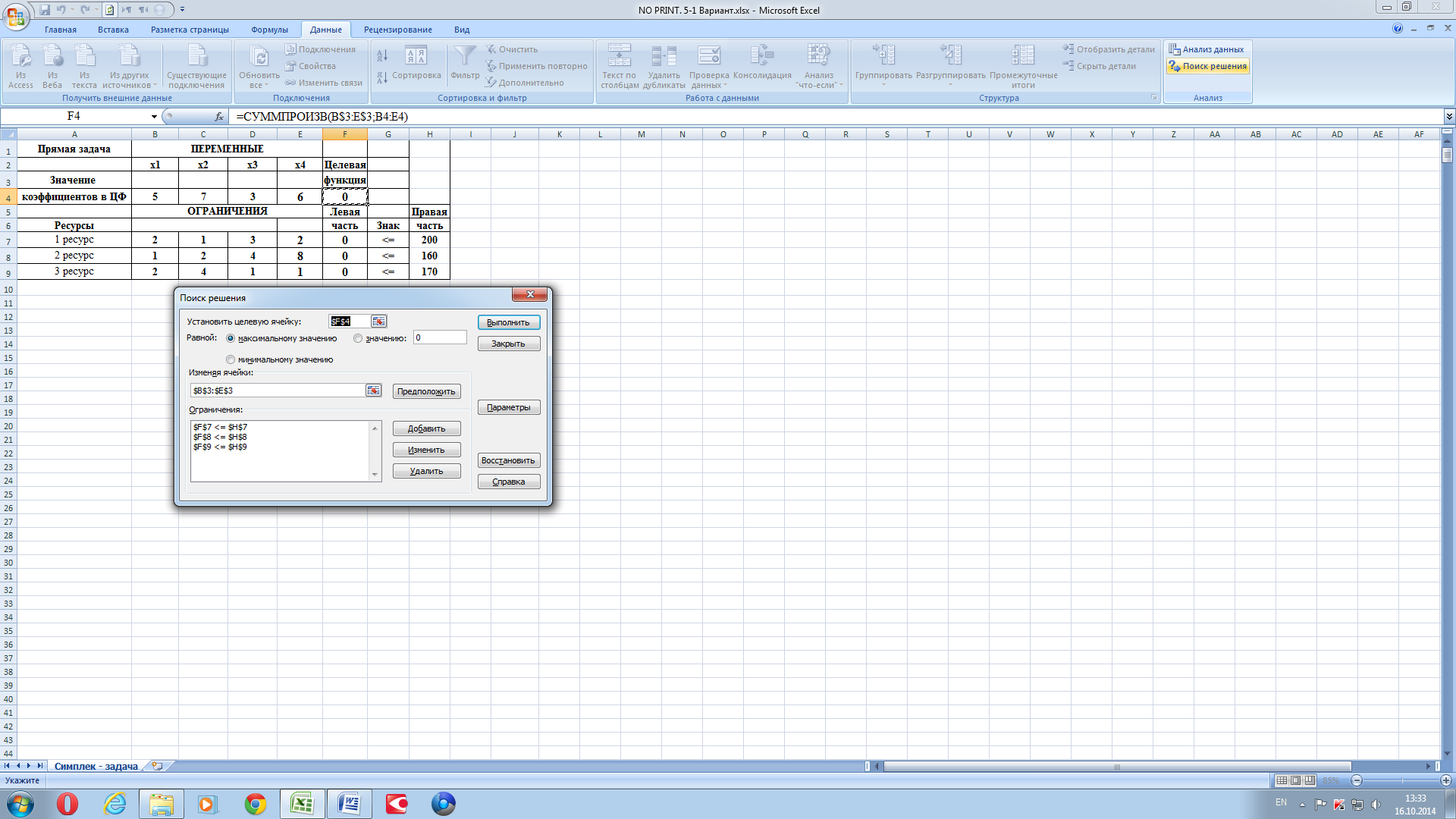This screenshot has width=1456, height=819.
Task: Click the Добавить constraint button
Action: click(x=426, y=429)
